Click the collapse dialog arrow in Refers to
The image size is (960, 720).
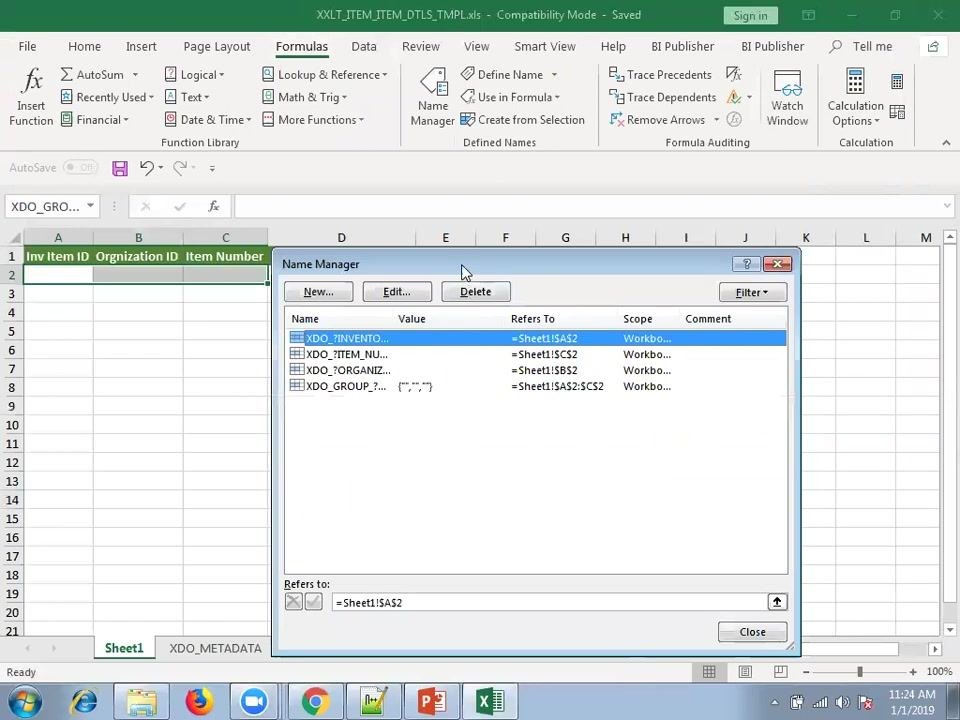click(x=777, y=602)
